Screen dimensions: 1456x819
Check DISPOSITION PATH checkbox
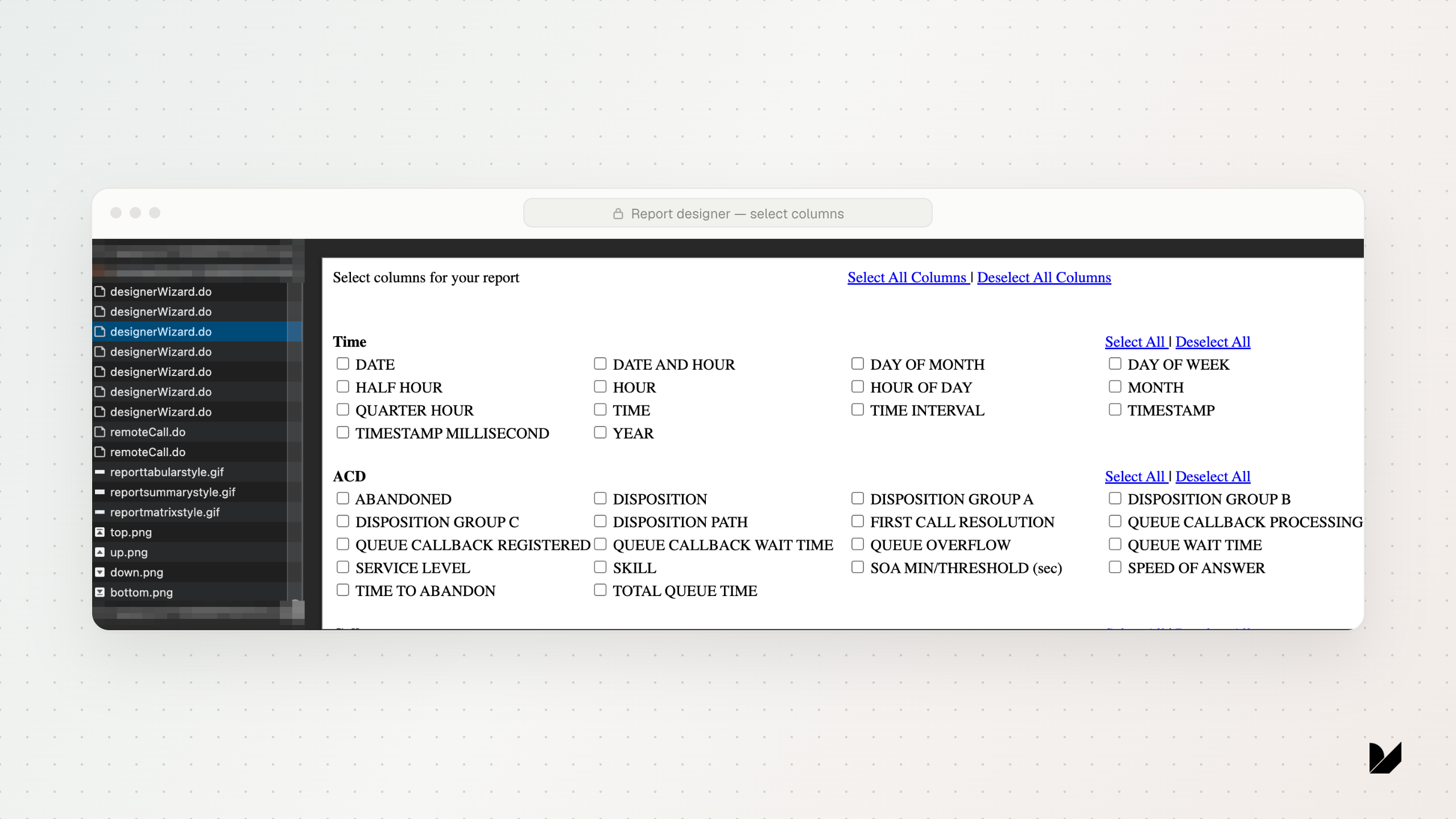tap(600, 521)
